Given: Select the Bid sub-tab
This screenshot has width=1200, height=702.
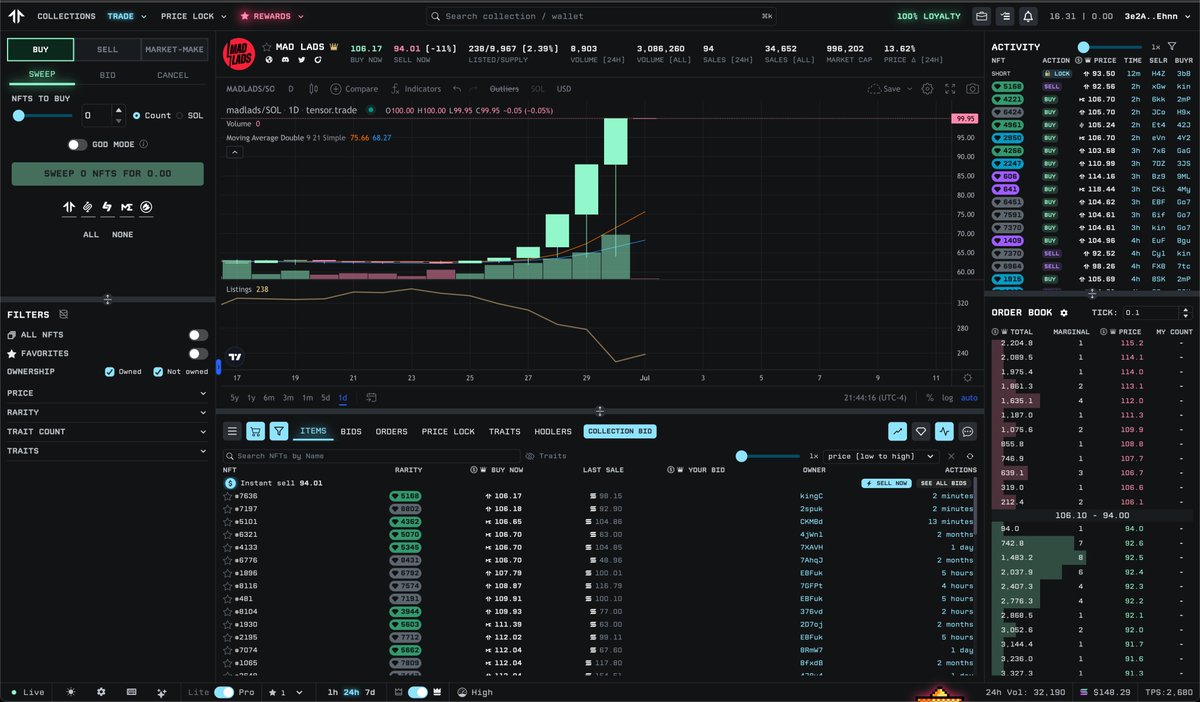Looking at the screenshot, I should 107,75.
